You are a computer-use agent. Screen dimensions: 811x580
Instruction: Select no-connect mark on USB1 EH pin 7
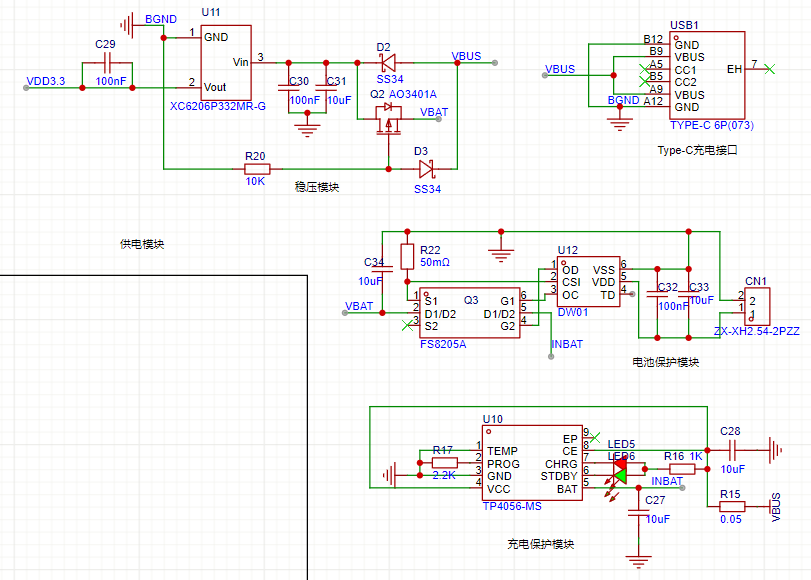pyautogui.click(x=770, y=69)
